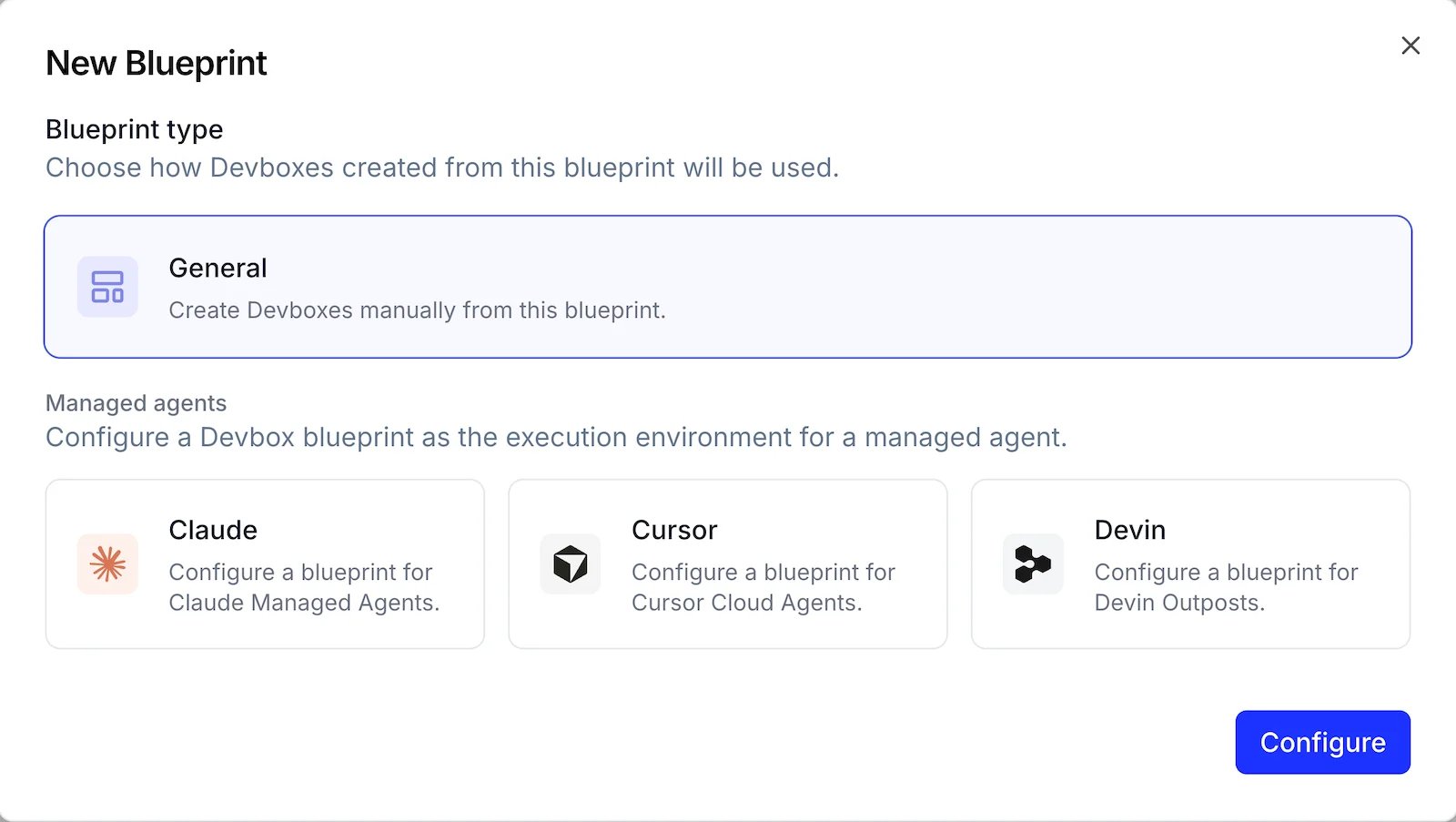Click the blue Configure button
Image resolution: width=1456 pixels, height=822 pixels.
click(1323, 743)
